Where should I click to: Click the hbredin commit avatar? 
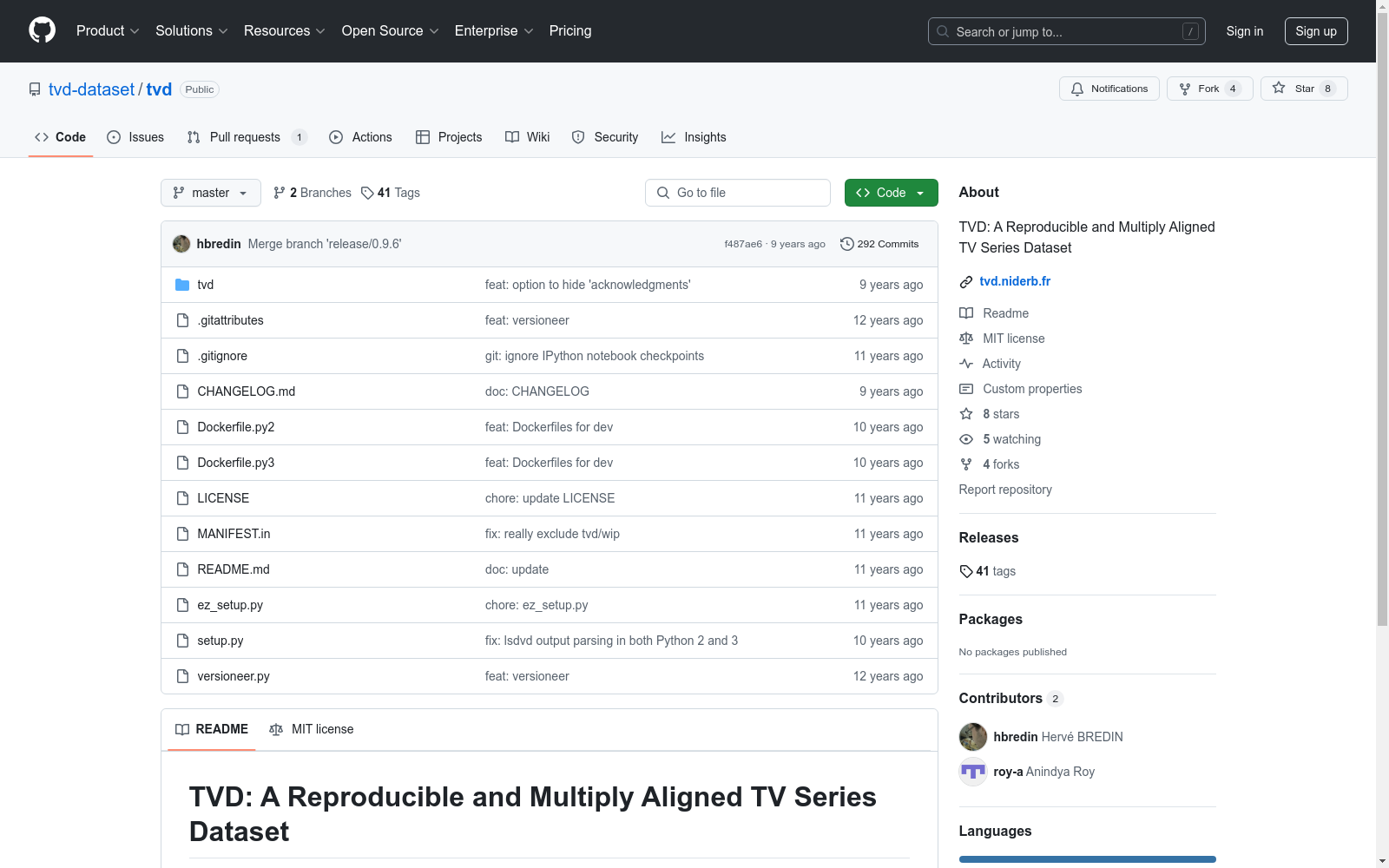click(x=181, y=244)
